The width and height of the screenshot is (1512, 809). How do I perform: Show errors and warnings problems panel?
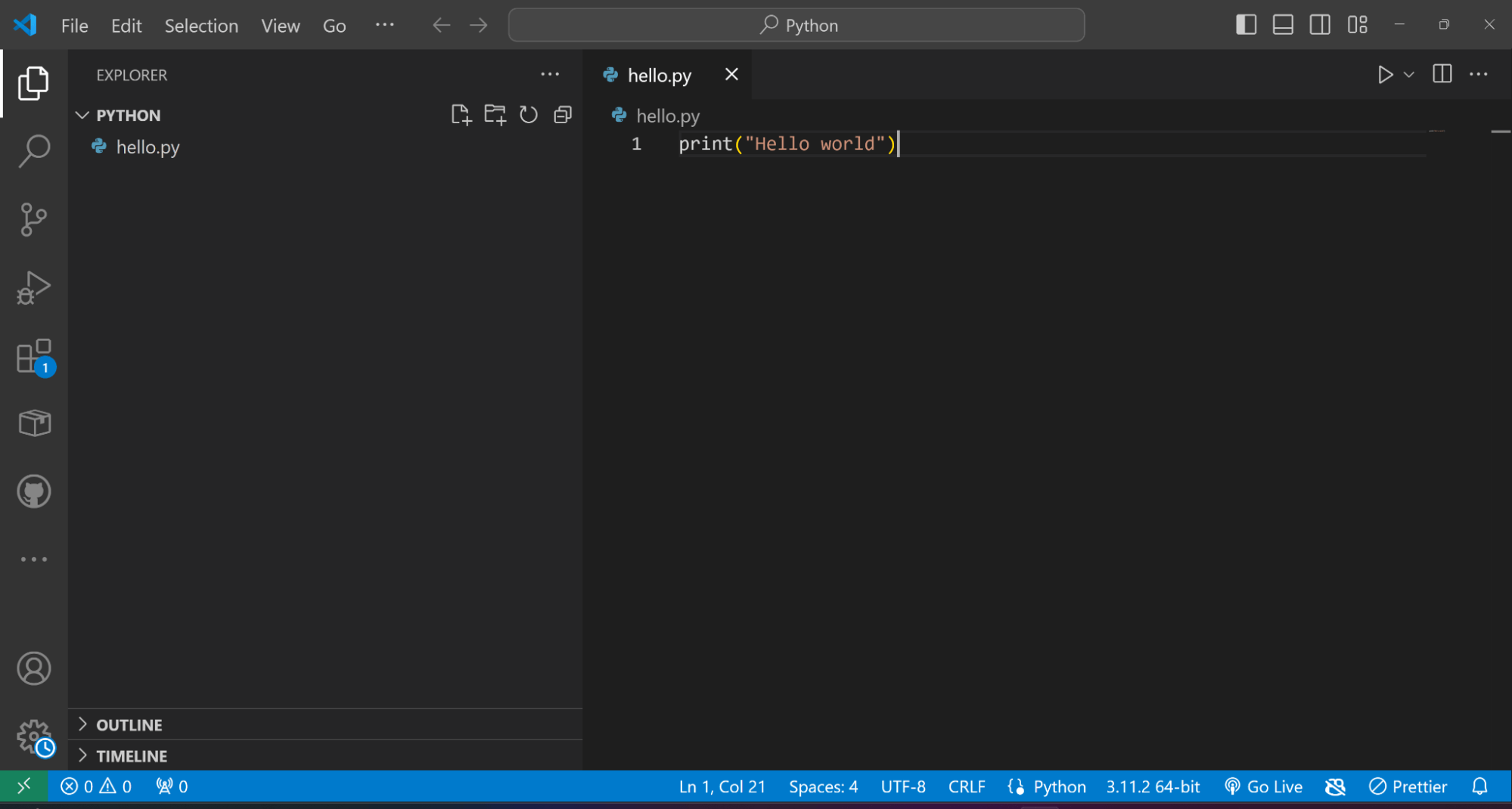pos(96,786)
